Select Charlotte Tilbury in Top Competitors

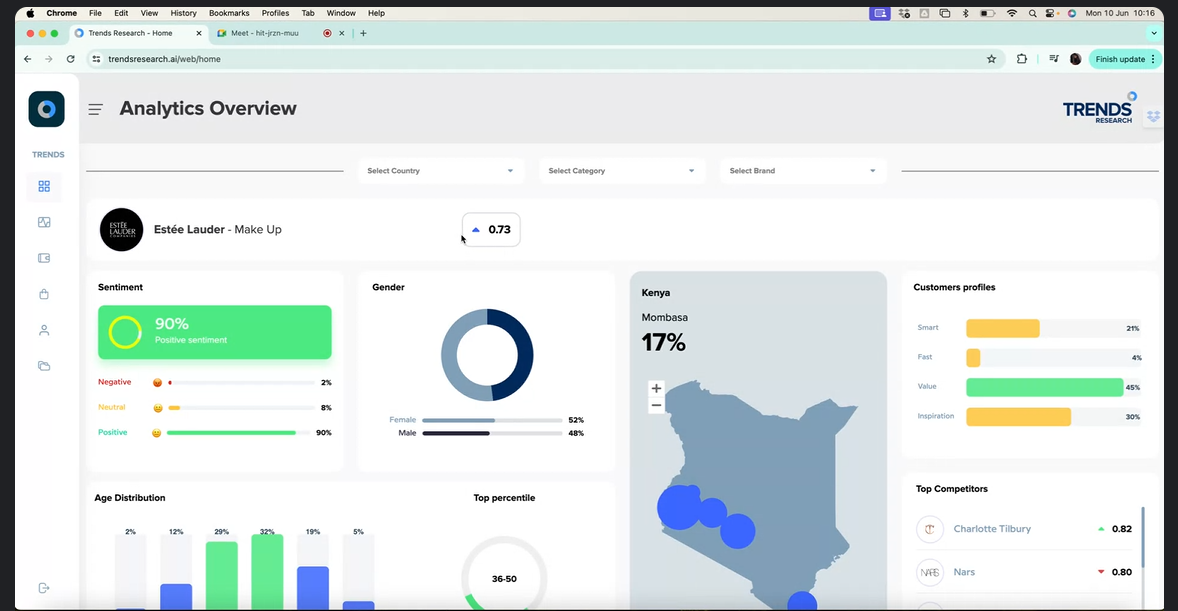(991, 529)
